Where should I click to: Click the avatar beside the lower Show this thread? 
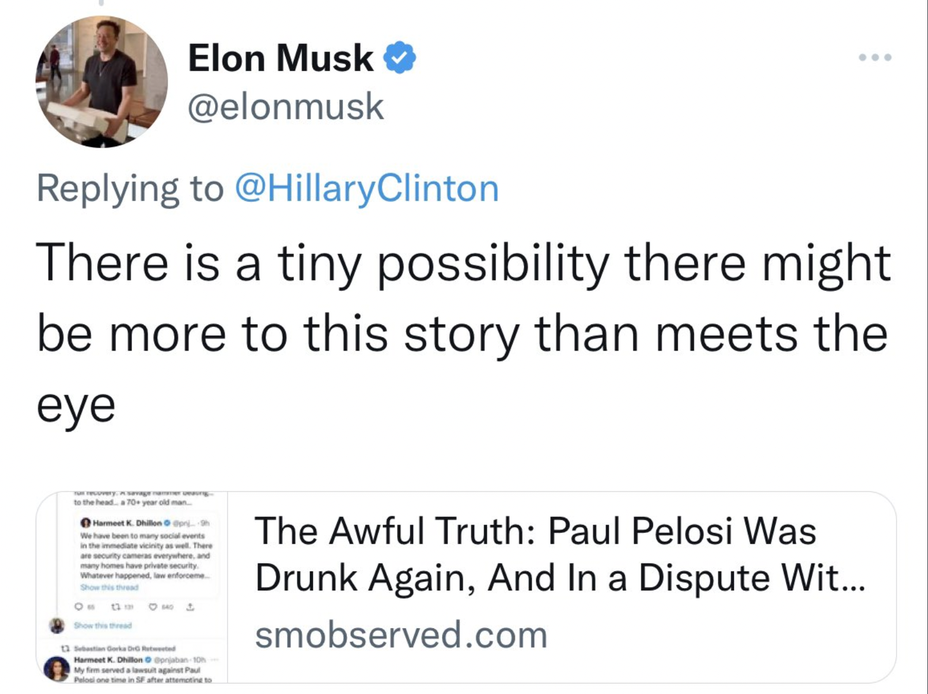[x=55, y=625]
